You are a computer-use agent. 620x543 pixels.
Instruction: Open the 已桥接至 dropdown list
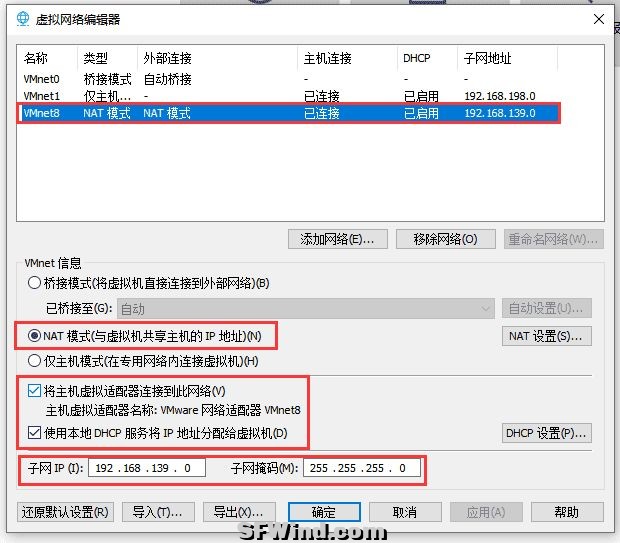(306, 308)
